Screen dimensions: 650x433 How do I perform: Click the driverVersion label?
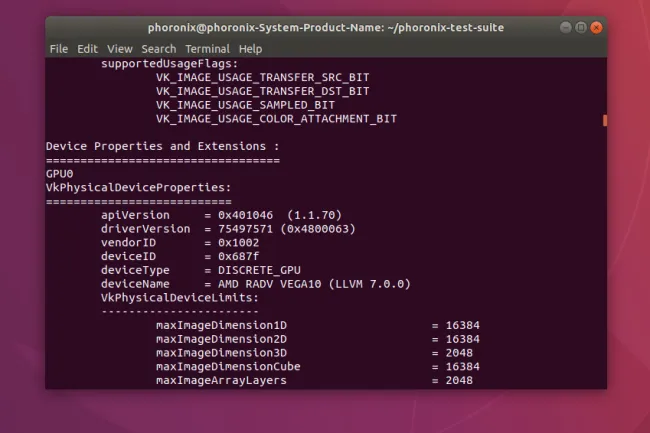tap(146, 229)
